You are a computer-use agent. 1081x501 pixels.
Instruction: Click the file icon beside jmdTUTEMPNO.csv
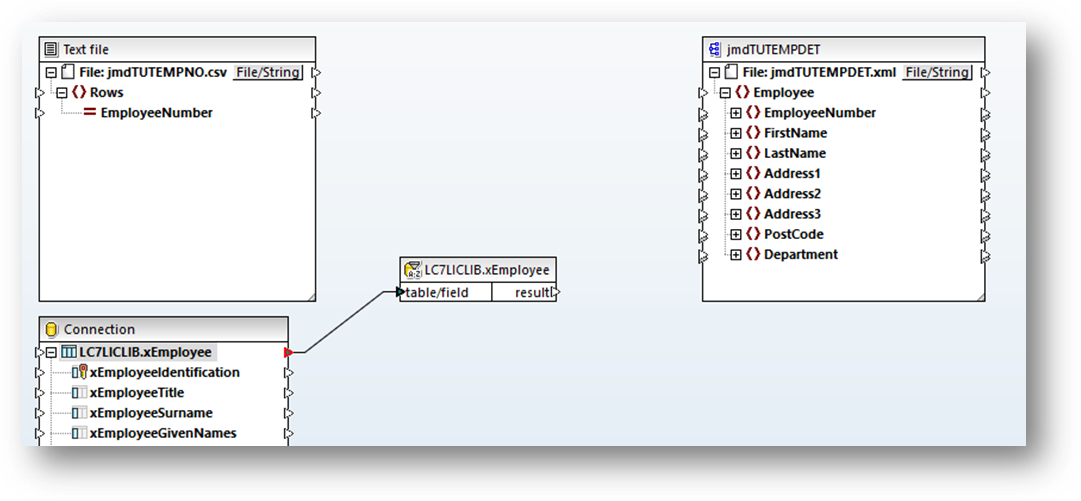click(x=68, y=72)
